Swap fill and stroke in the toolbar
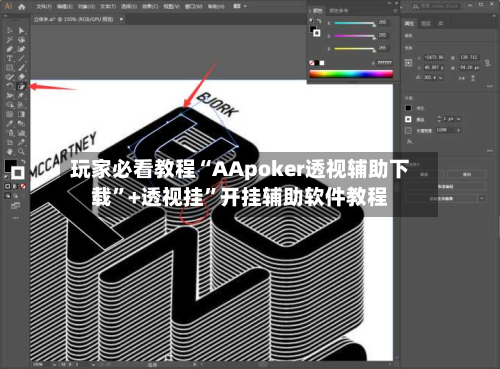 click(23, 162)
